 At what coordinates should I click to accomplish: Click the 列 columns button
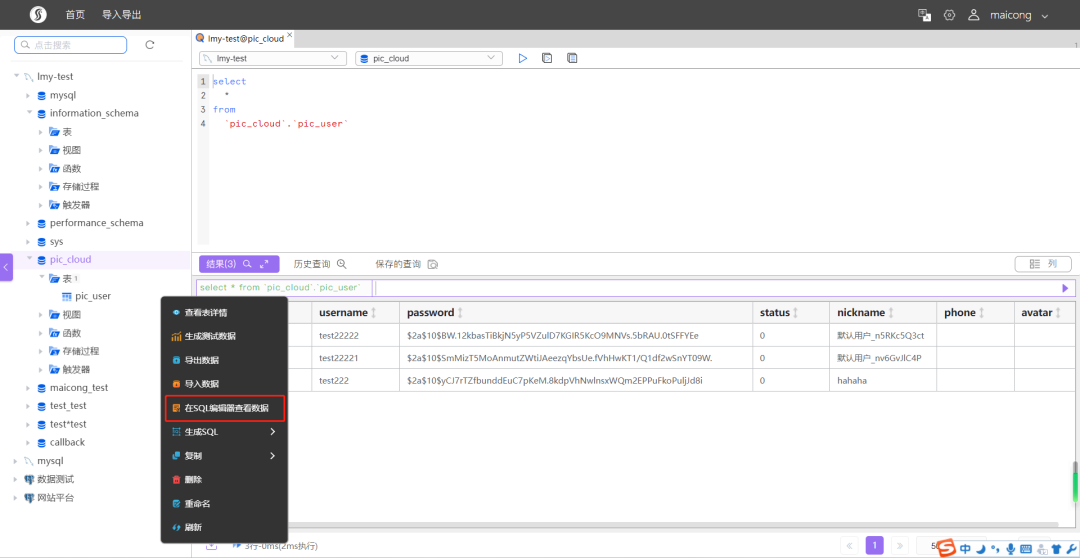[x=1043, y=264]
